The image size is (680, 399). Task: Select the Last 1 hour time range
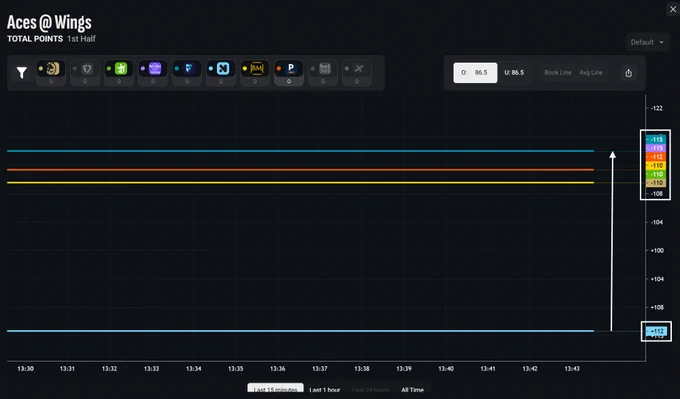coord(324,389)
